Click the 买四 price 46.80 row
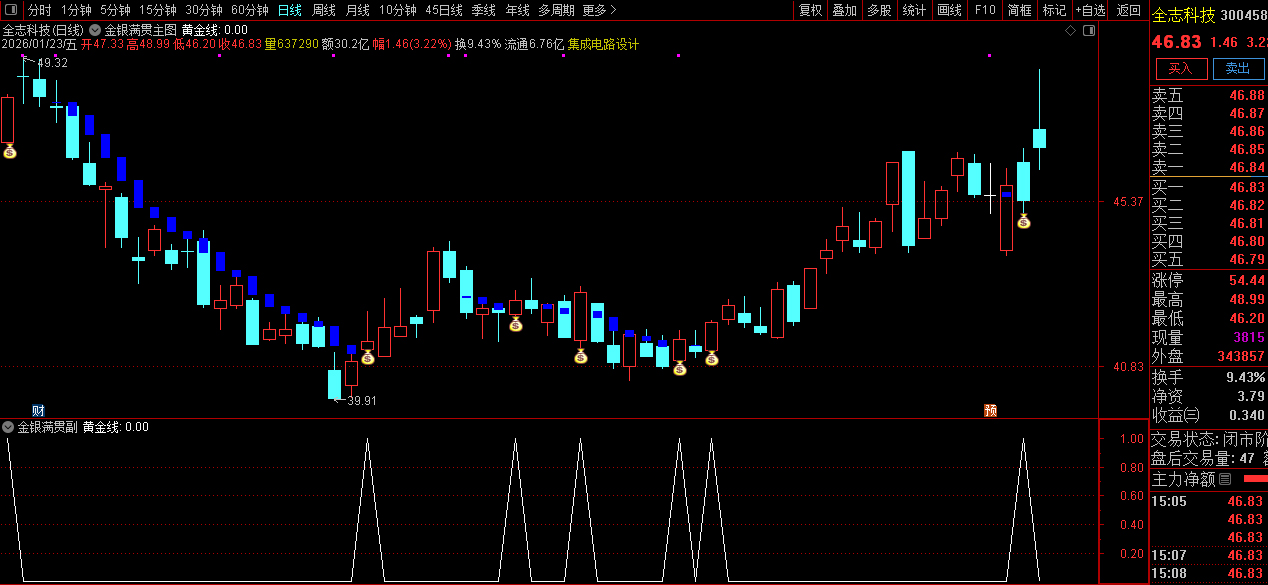The width and height of the screenshot is (1268, 585). [x=1208, y=241]
